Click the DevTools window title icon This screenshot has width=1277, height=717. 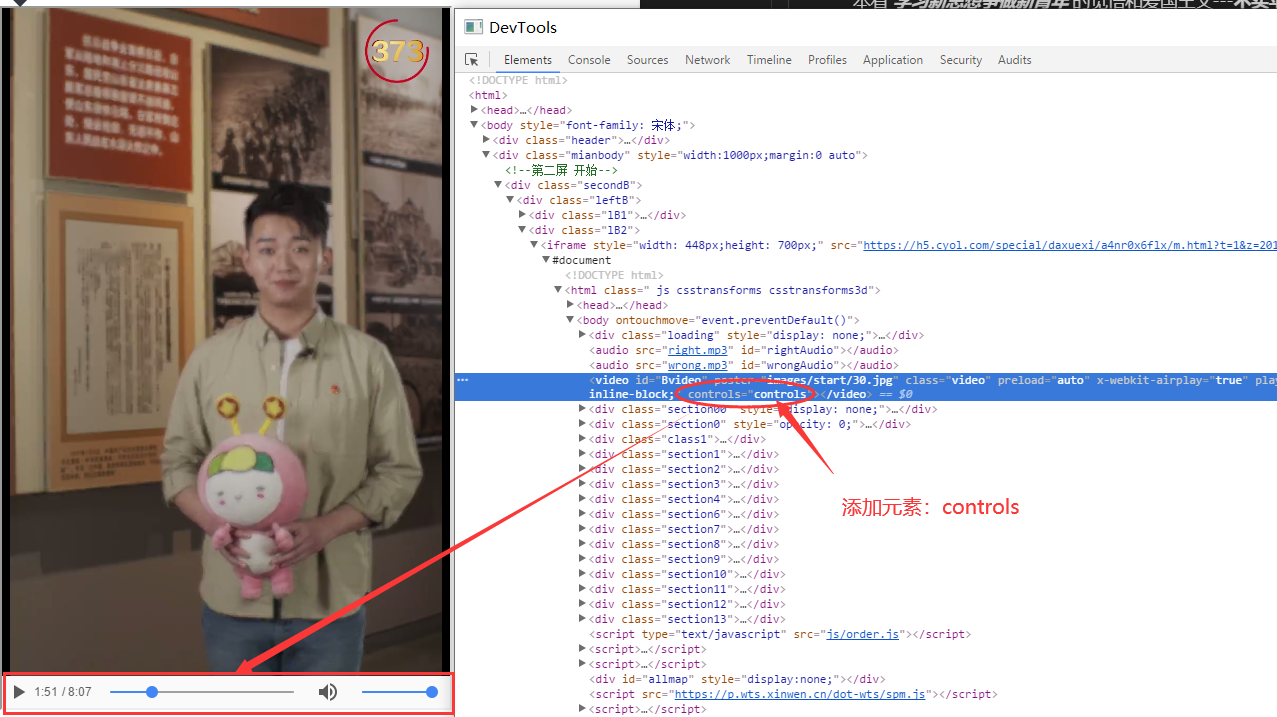pos(472,27)
